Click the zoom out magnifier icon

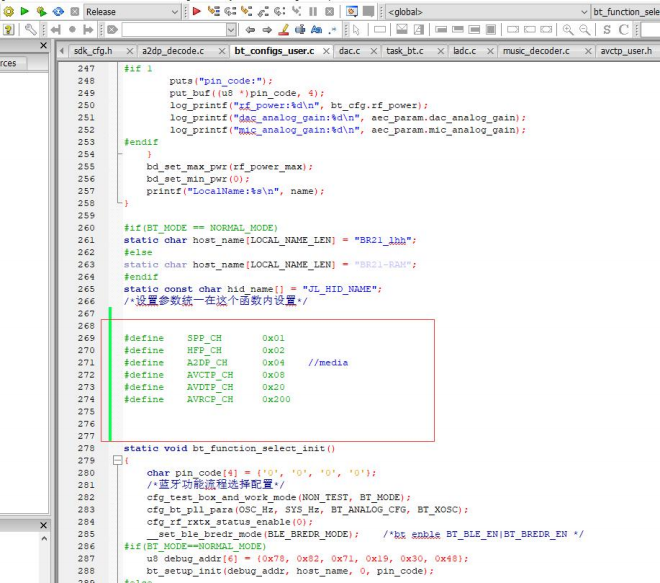[584, 29]
